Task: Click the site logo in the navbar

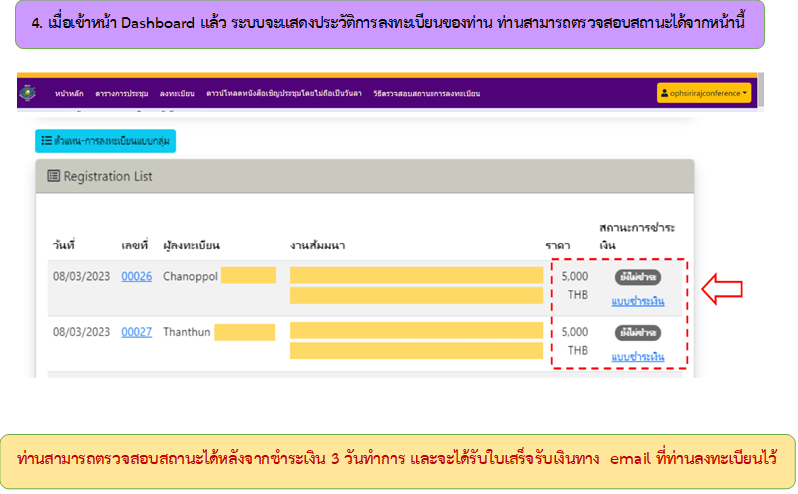Action: 25,93
